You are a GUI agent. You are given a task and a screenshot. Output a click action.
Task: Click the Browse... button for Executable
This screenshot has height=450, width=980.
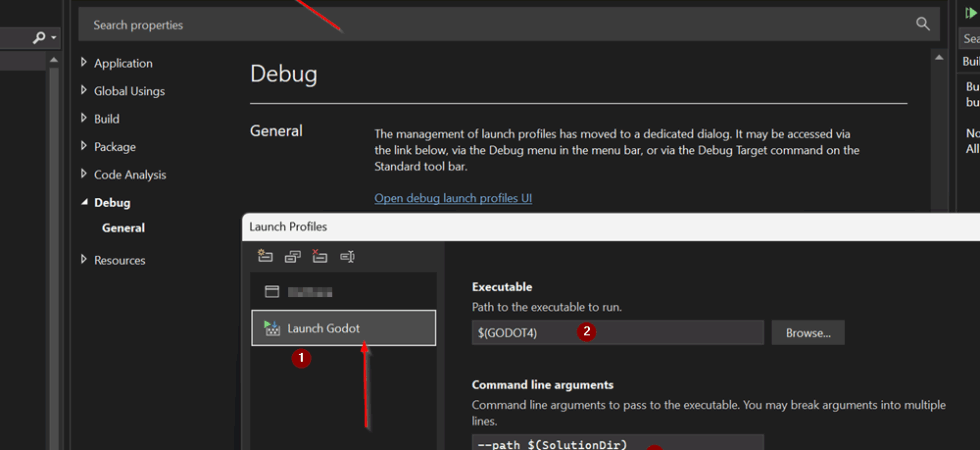[x=807, y=332]
